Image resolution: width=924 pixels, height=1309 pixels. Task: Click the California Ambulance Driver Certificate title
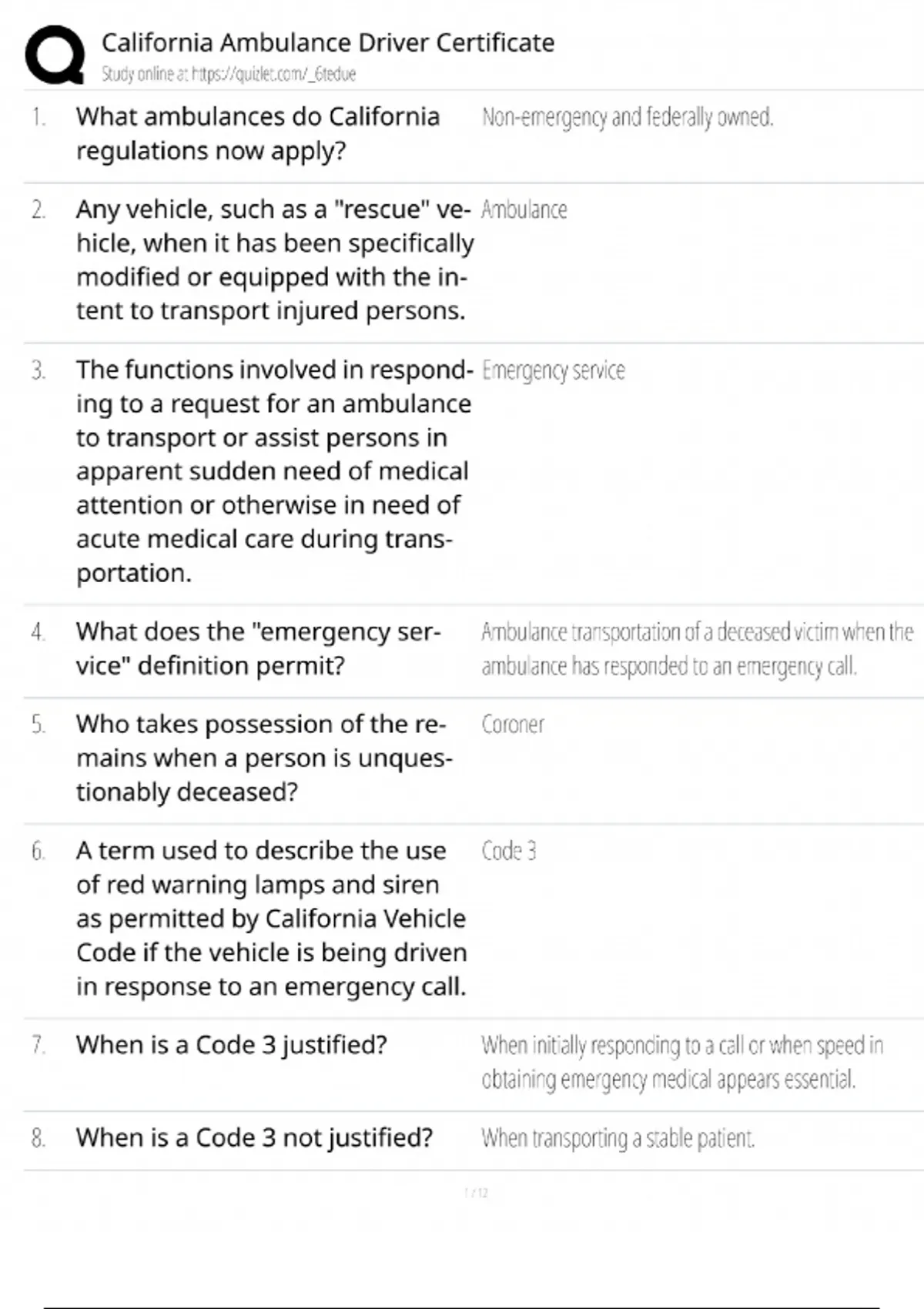coord(327,42)
